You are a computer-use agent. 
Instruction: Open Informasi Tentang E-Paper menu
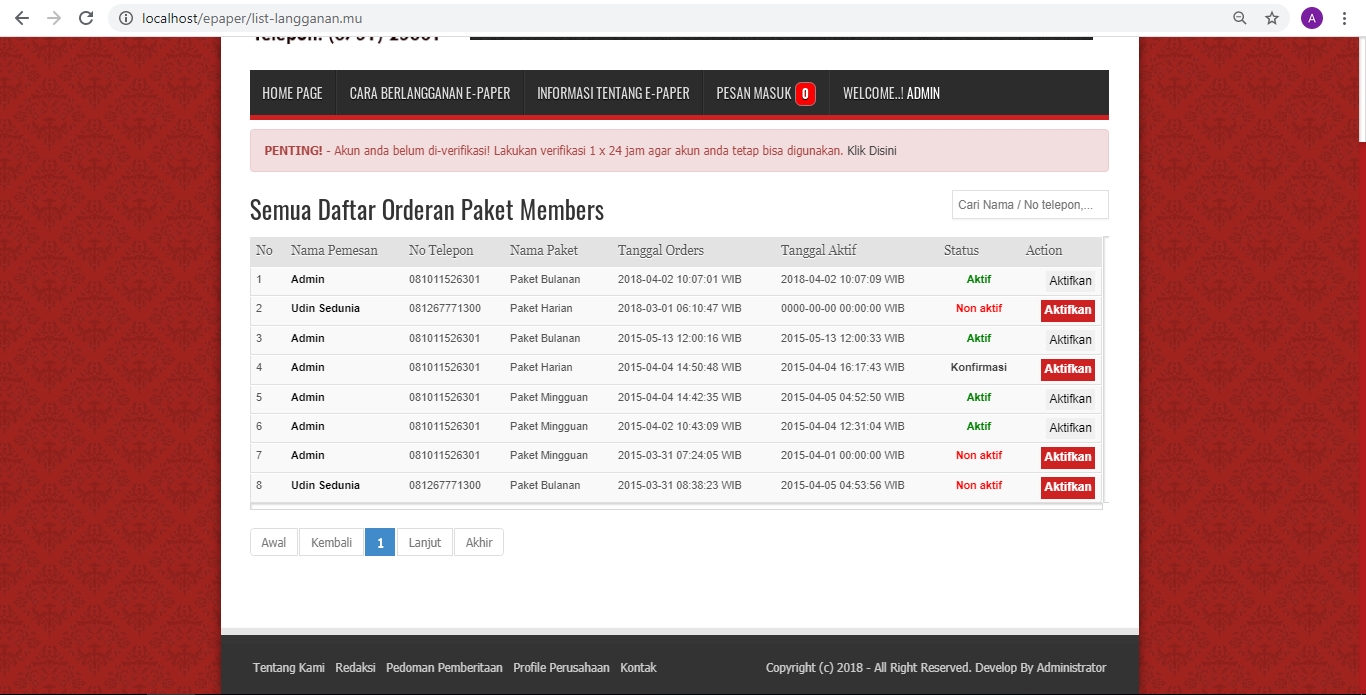[613, 94]
